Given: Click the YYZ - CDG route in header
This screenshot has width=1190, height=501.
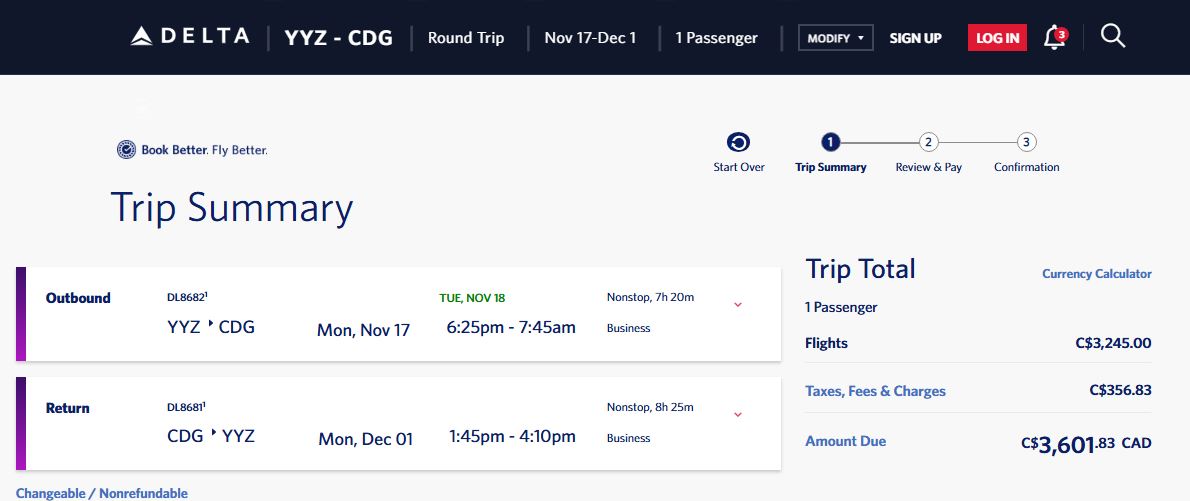Looking at the screenshot, I should click(x=338, y=38).
